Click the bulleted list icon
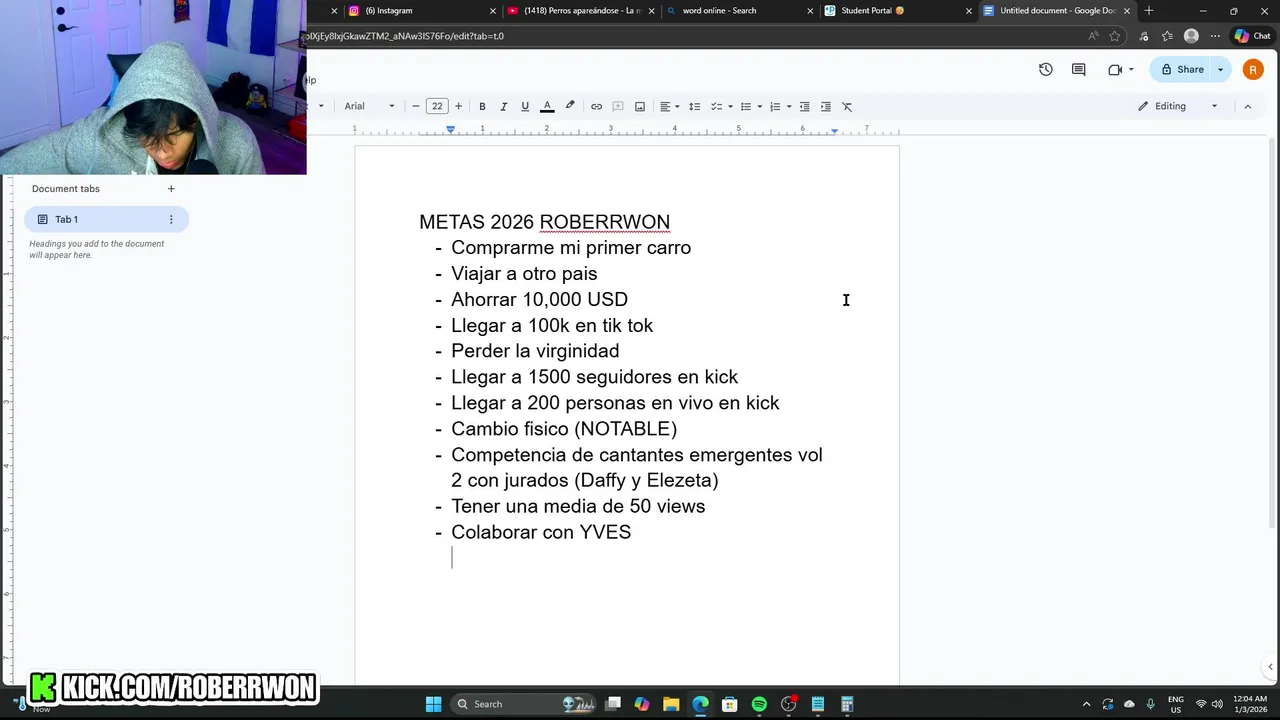 point(745,106)
